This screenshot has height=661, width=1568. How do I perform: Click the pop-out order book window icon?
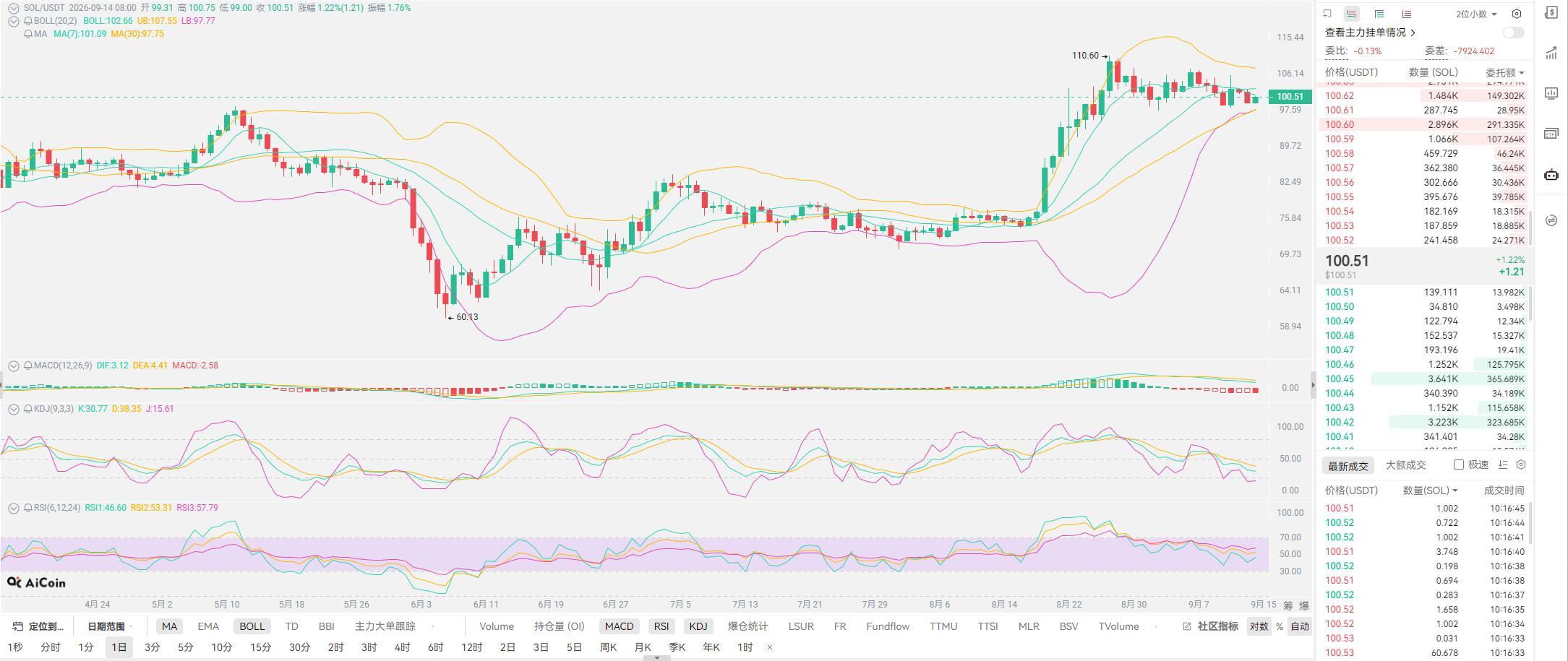(1327, 14)
